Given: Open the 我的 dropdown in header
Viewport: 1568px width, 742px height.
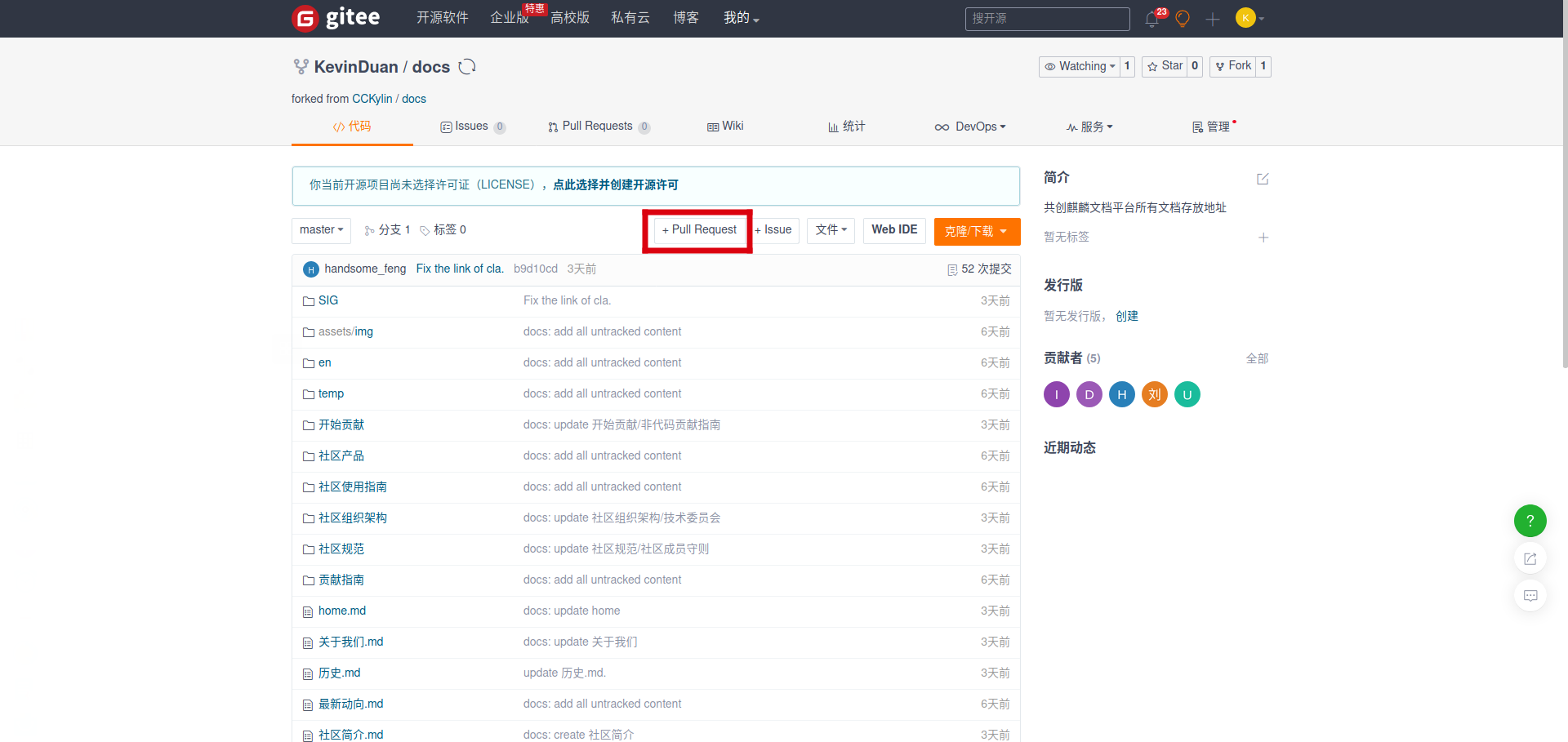Looking at the screenshot, I should [742, 18].
